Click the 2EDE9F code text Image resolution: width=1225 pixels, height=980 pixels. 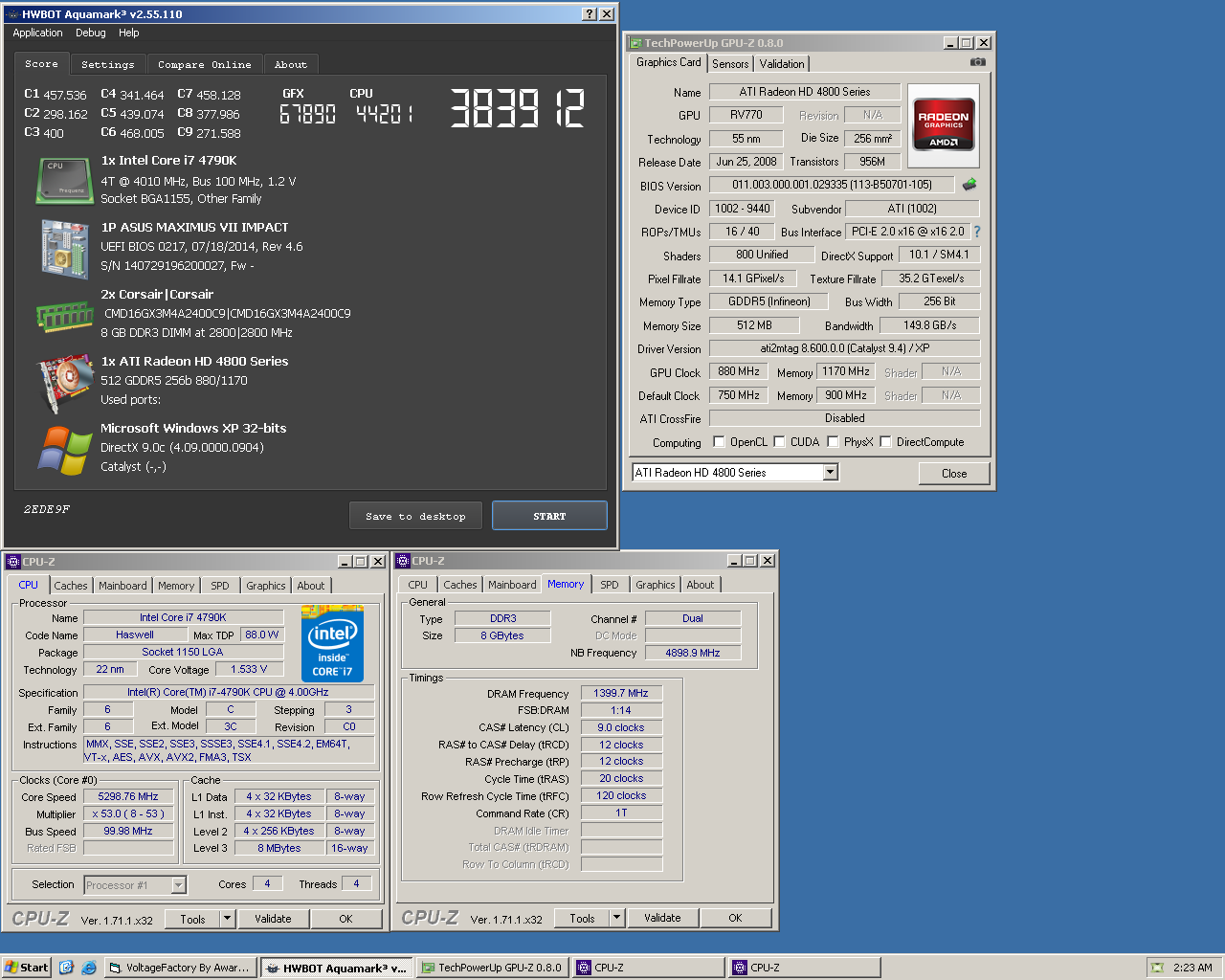pyautogui.click(x=47, y=509)
